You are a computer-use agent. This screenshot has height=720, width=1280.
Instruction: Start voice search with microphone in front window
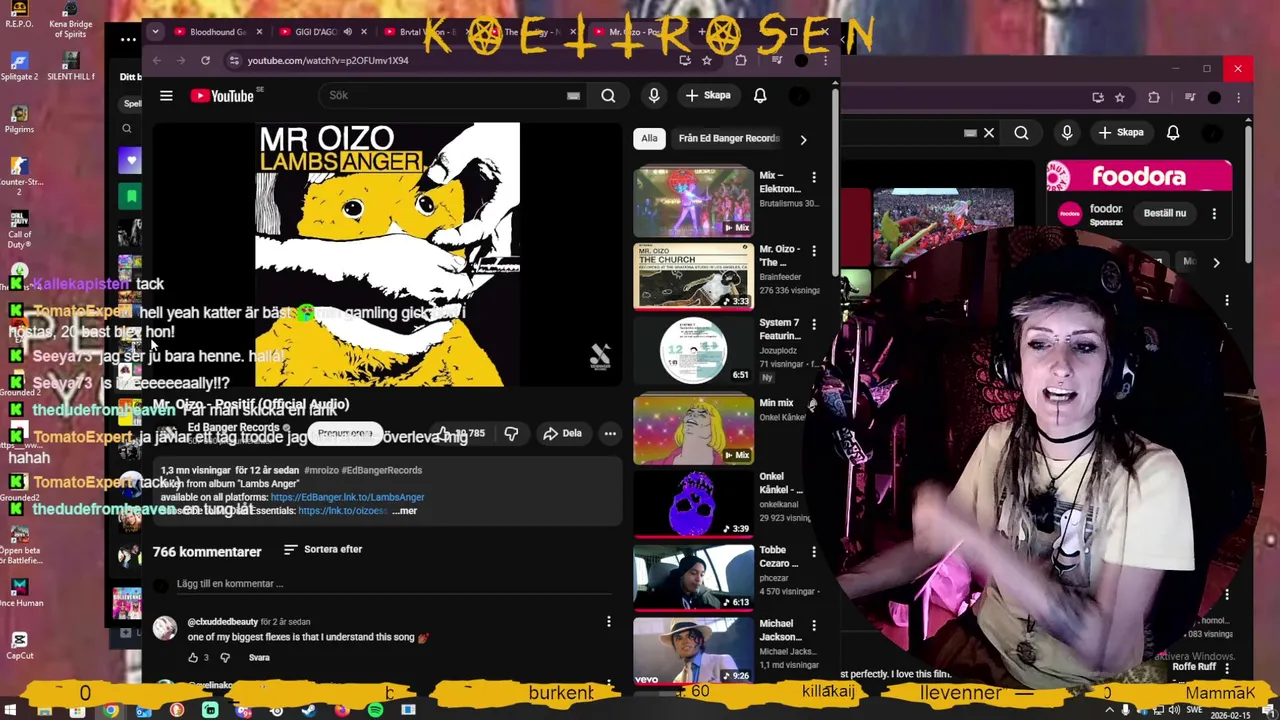point(654,95)
